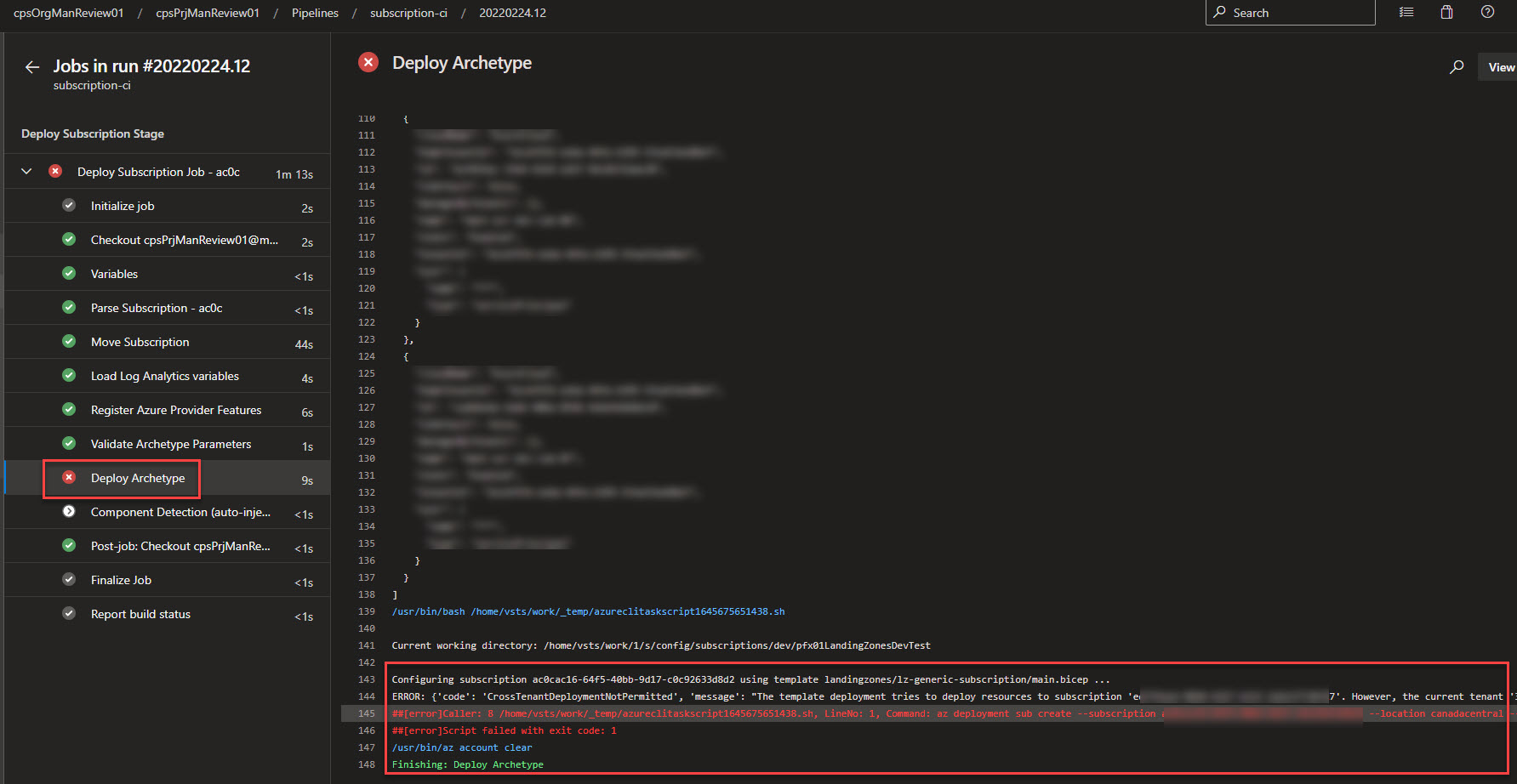
Task: Open the task list icon in top bar
Action: click(1406, 12)
